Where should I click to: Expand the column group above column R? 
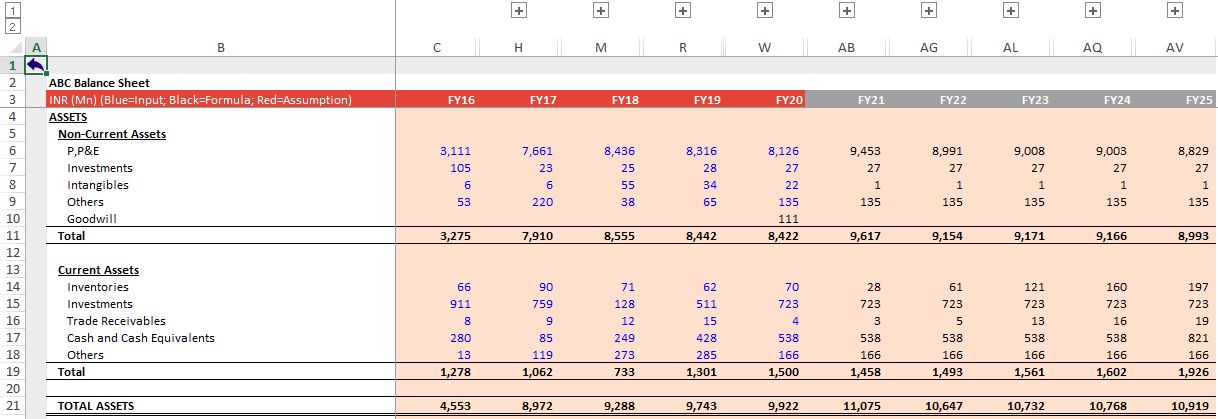tap(682, 10)
